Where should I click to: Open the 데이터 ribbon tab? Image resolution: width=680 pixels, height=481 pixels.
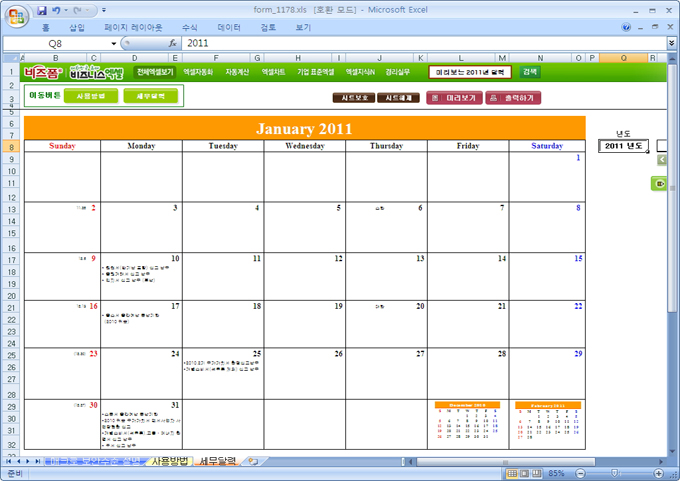click(229, 27)
